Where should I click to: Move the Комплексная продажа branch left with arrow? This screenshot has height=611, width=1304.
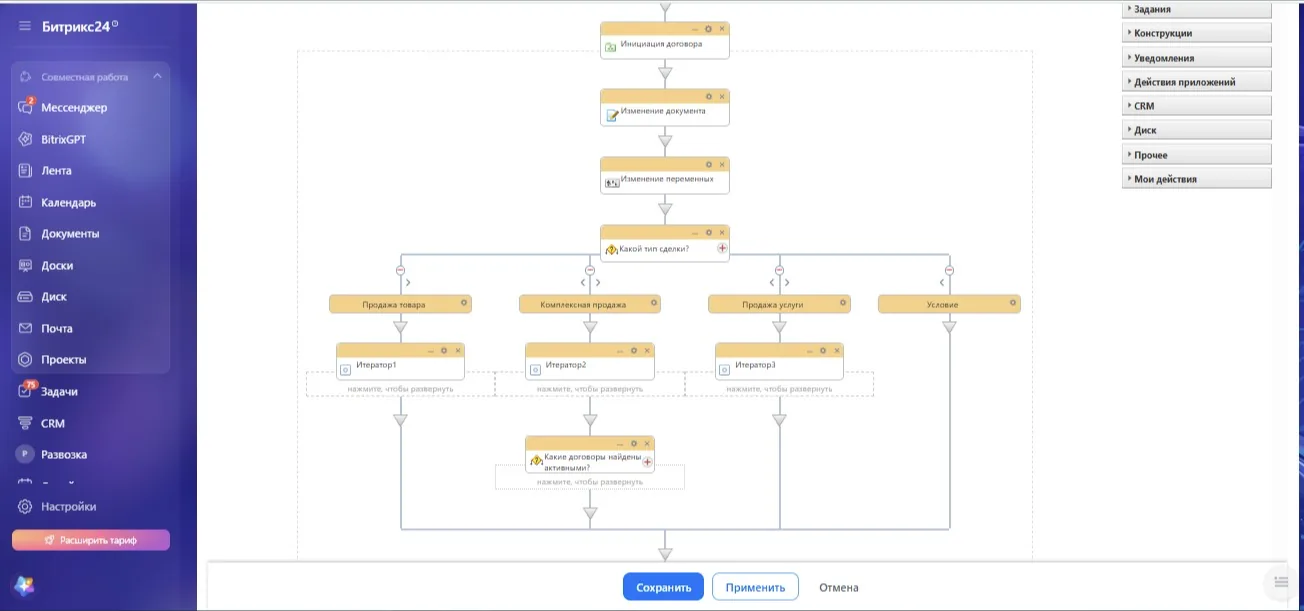(583, 283)
